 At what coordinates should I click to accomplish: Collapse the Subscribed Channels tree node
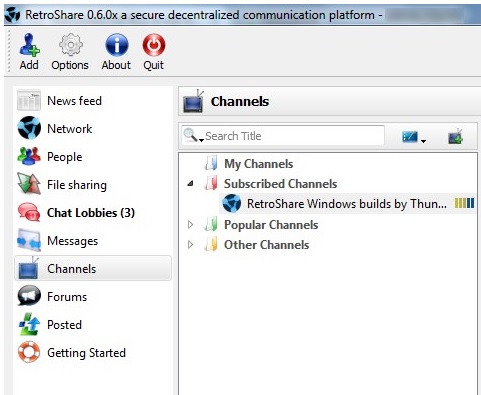pyautogui.click(x=190, y=183)
